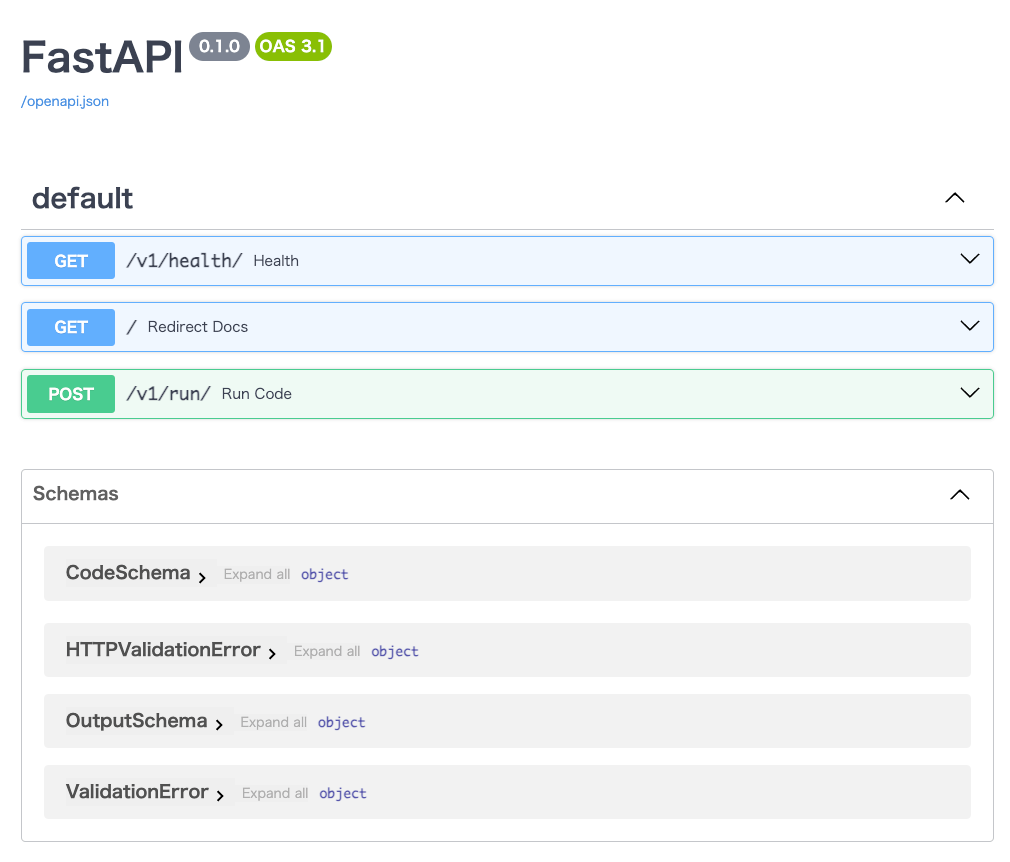Click the Redirect Docs summary text
The width and height of the screenshot is (1010, 862).
(x=198, y=327)
